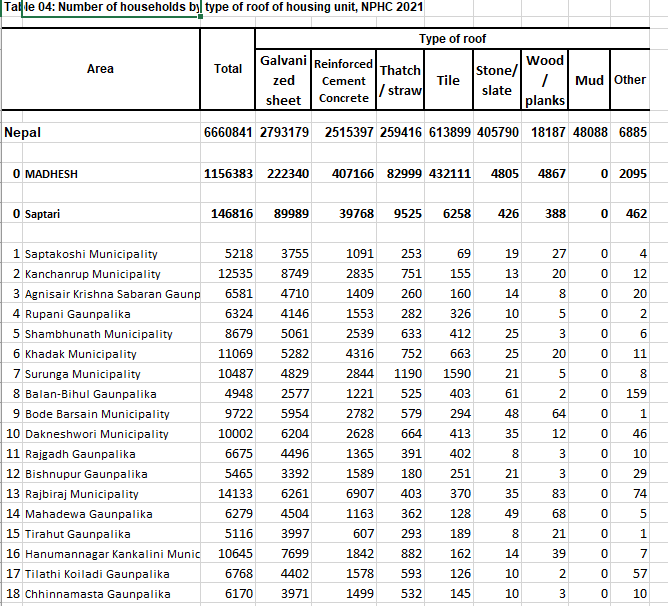This screenshot has width=668, height=606.
Task: Select Agnisair total value 6581
Action: (228, 294)
